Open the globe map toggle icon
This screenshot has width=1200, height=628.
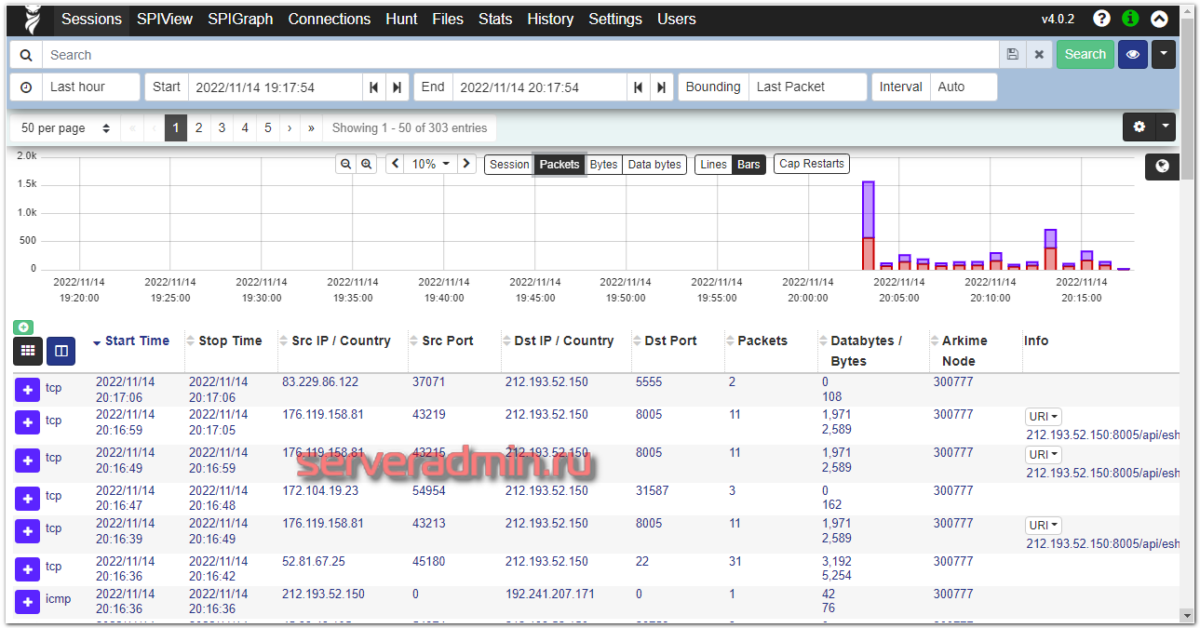point(1162,167)
